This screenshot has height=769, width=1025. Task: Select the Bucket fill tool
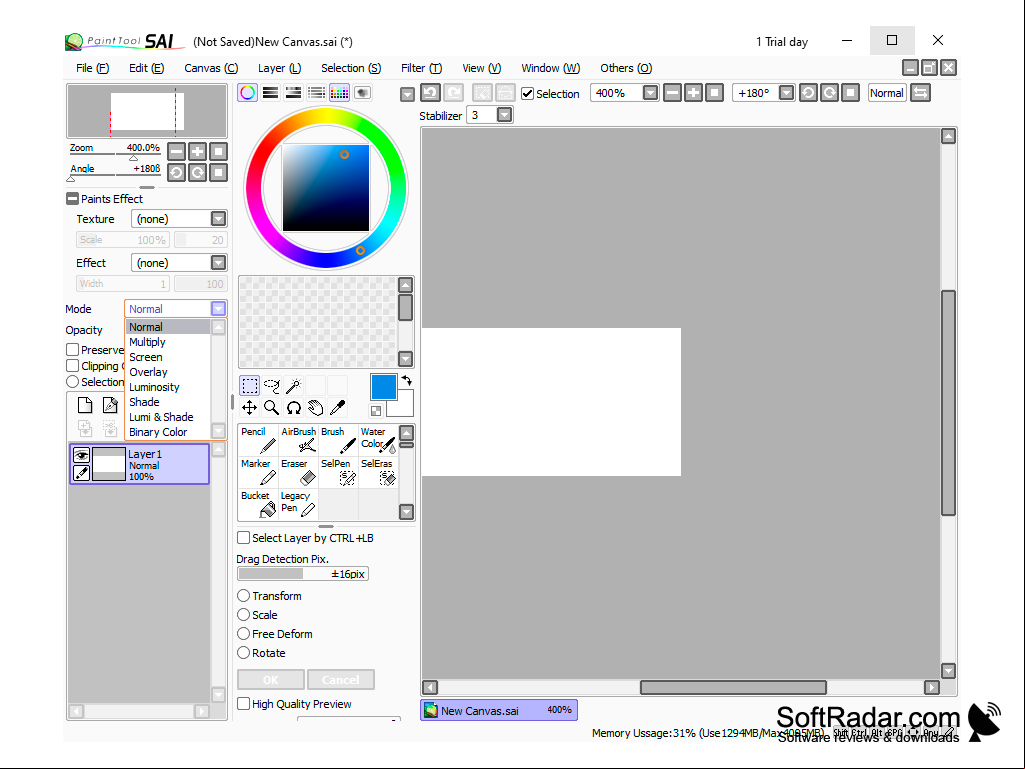[x=258, y=504]
